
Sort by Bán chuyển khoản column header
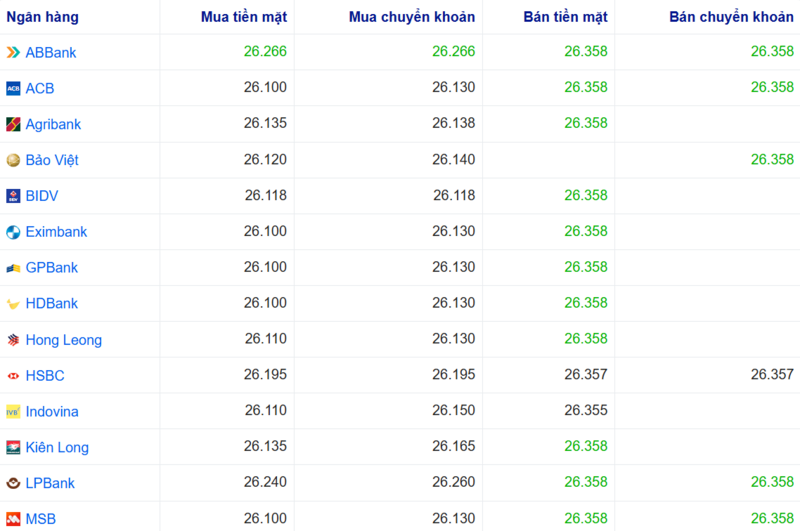731,17
